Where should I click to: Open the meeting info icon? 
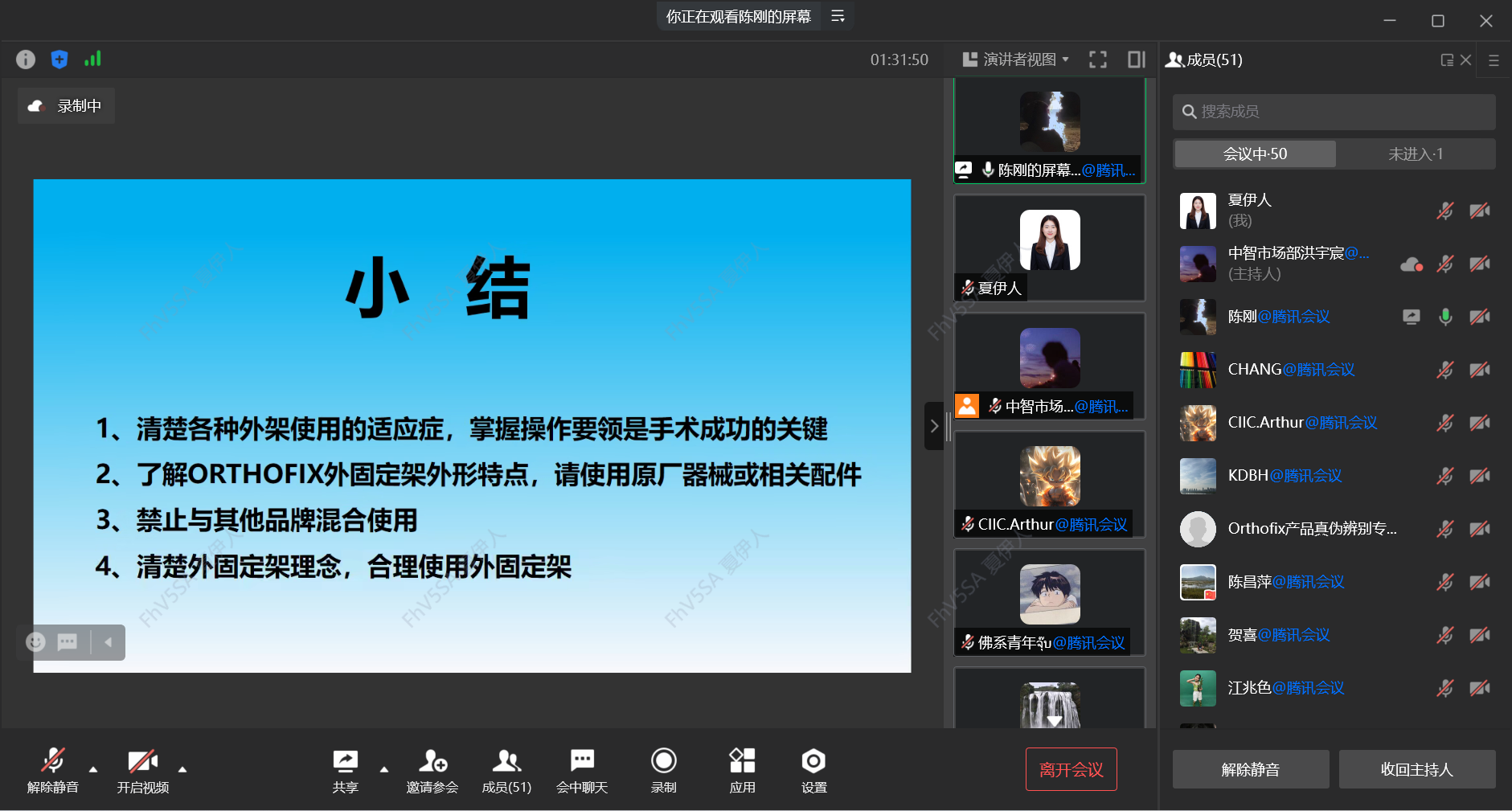[26, 59]
